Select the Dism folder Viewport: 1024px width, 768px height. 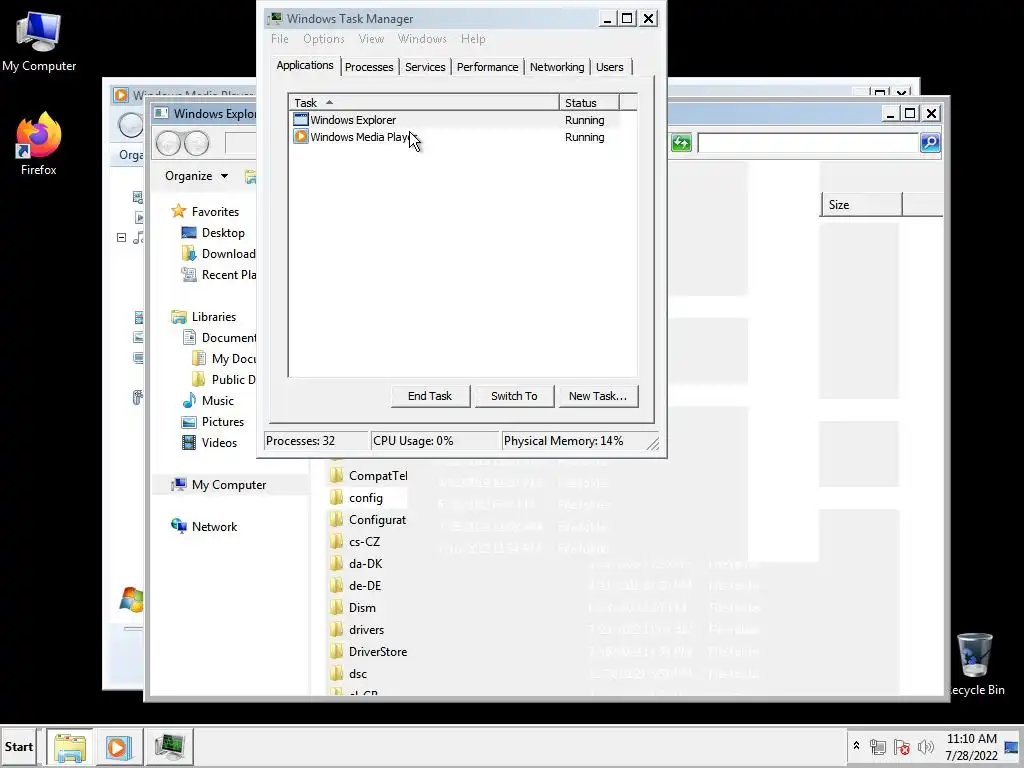[353, 607]
